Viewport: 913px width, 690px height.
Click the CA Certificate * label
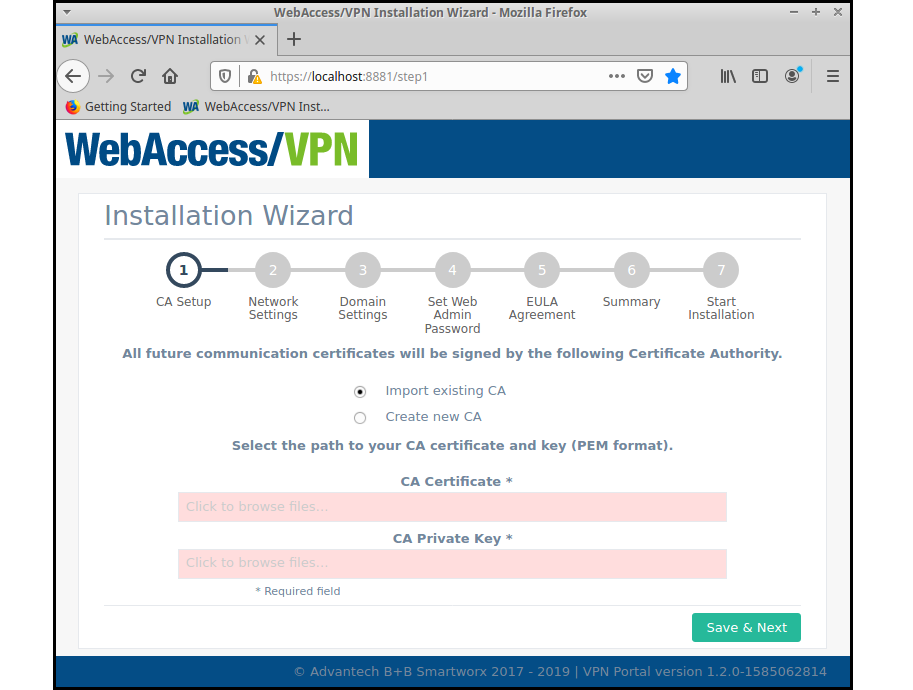(456, 482)
